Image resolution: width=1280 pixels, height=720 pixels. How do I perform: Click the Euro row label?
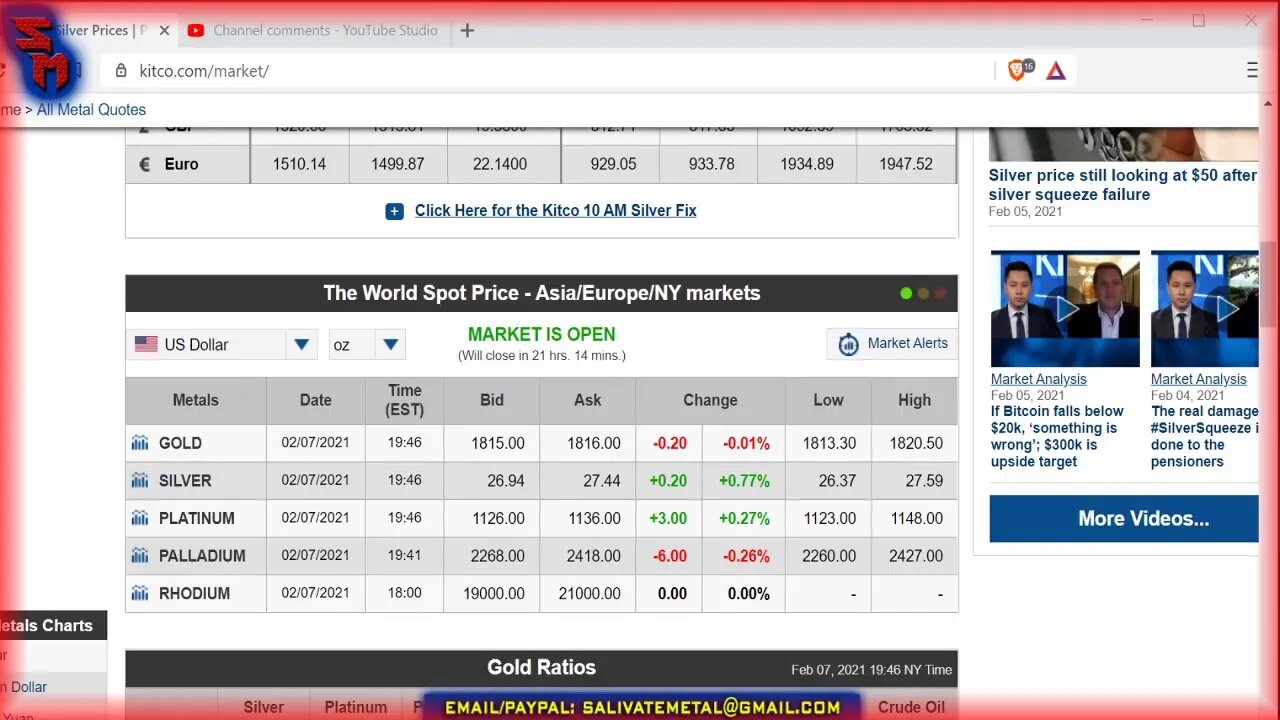(181, 164)
